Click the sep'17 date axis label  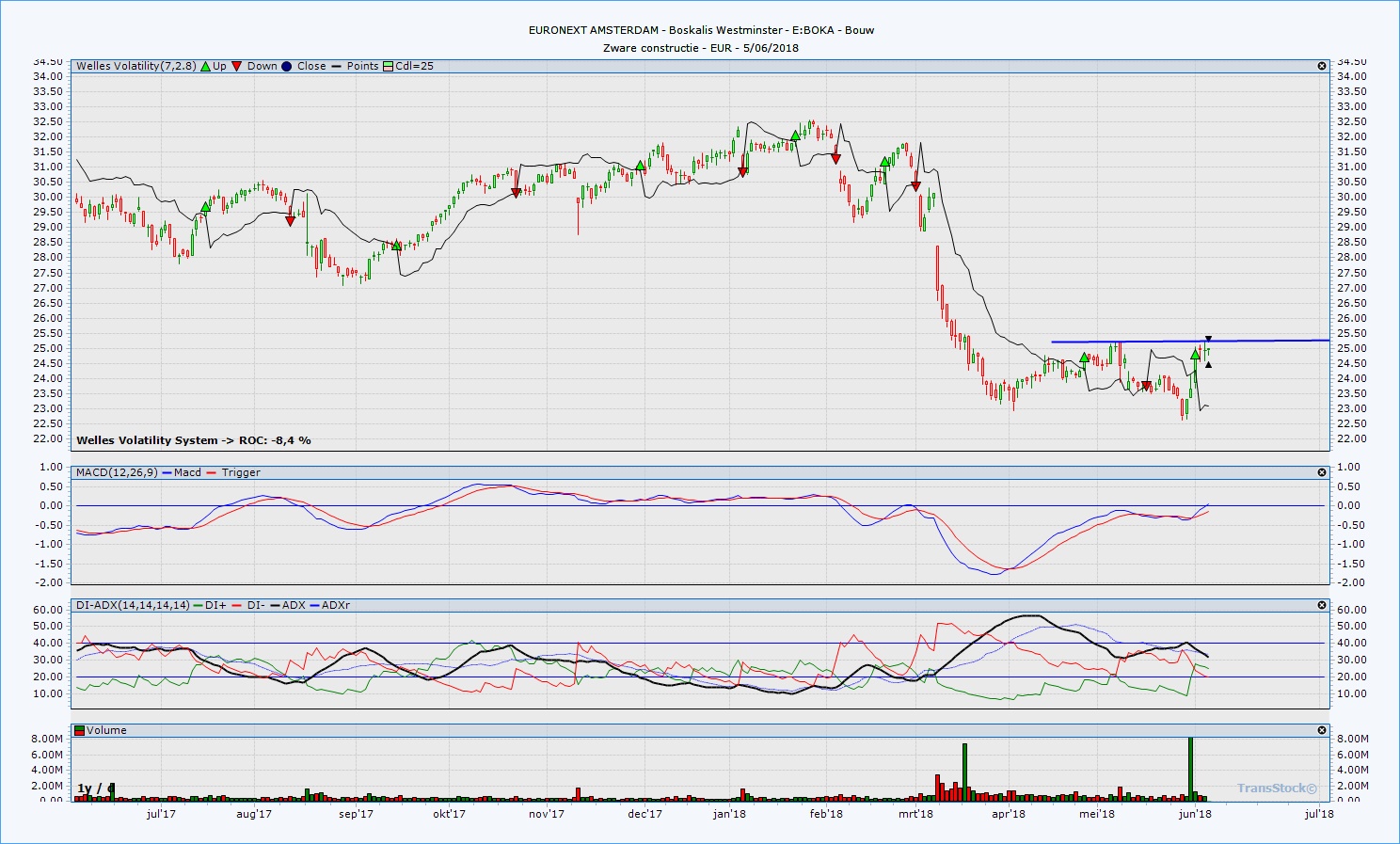click(356, 814)
